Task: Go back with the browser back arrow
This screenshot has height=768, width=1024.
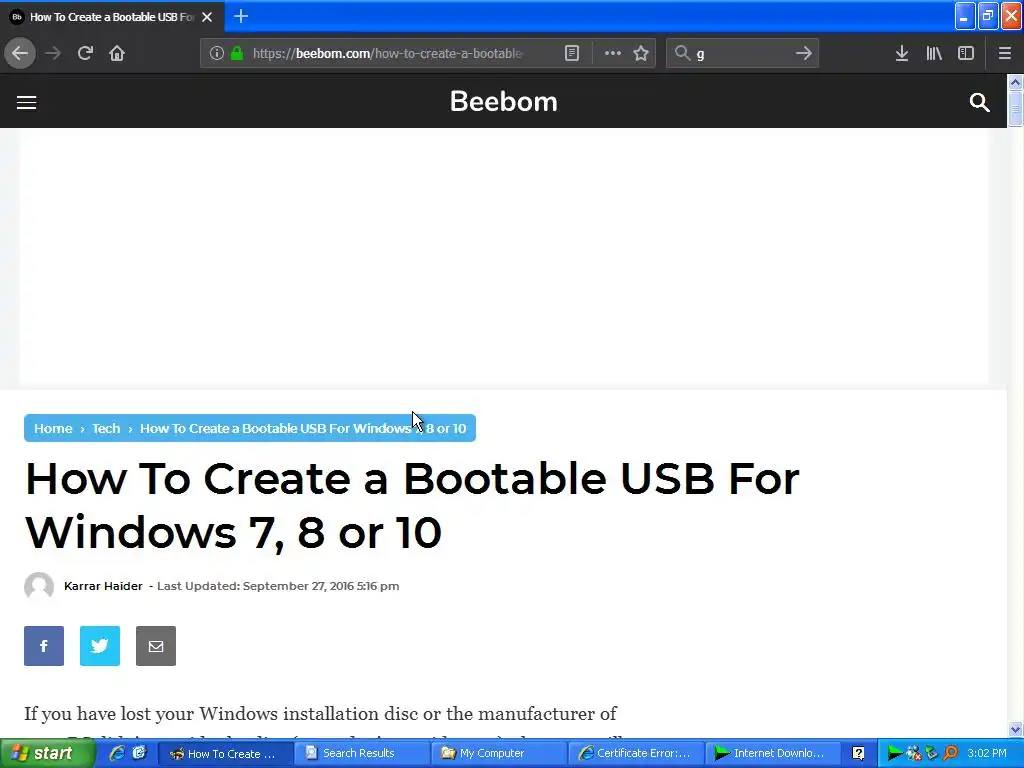Action: click(x=20, y=53)
